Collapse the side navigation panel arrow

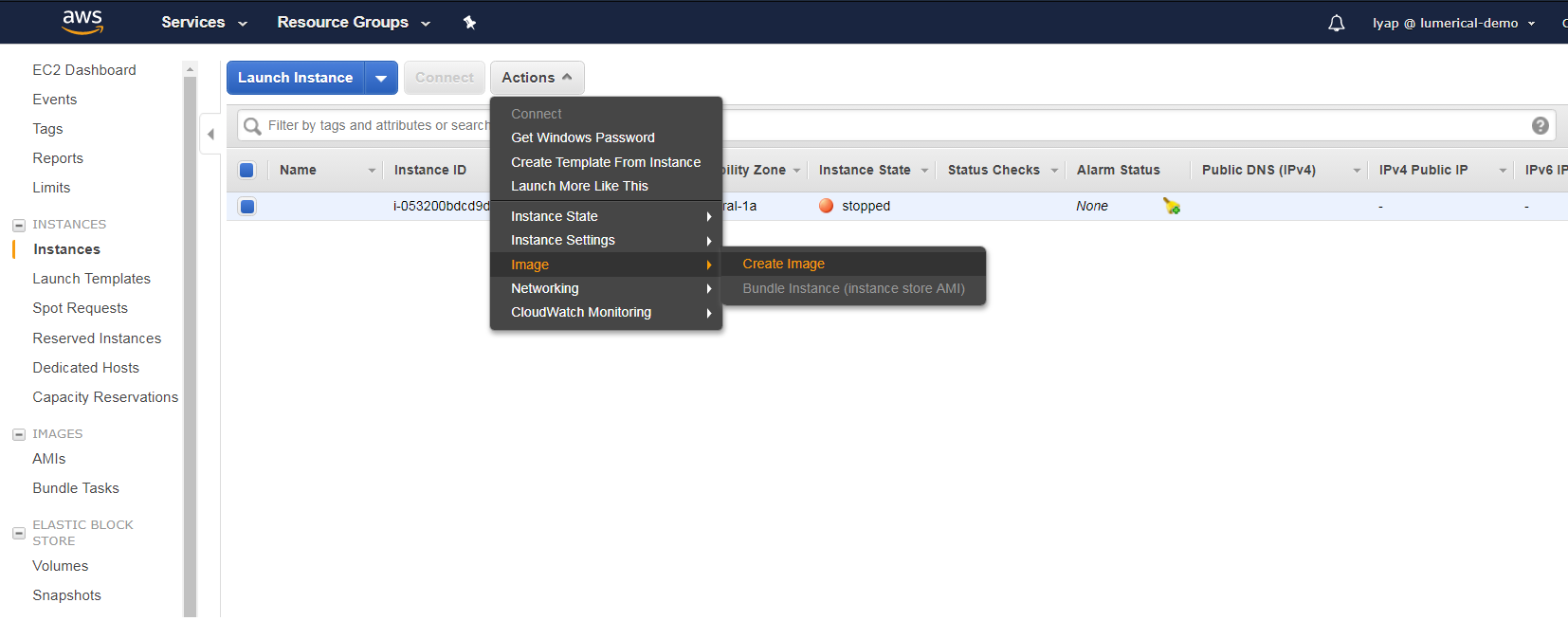pos(210,134)
